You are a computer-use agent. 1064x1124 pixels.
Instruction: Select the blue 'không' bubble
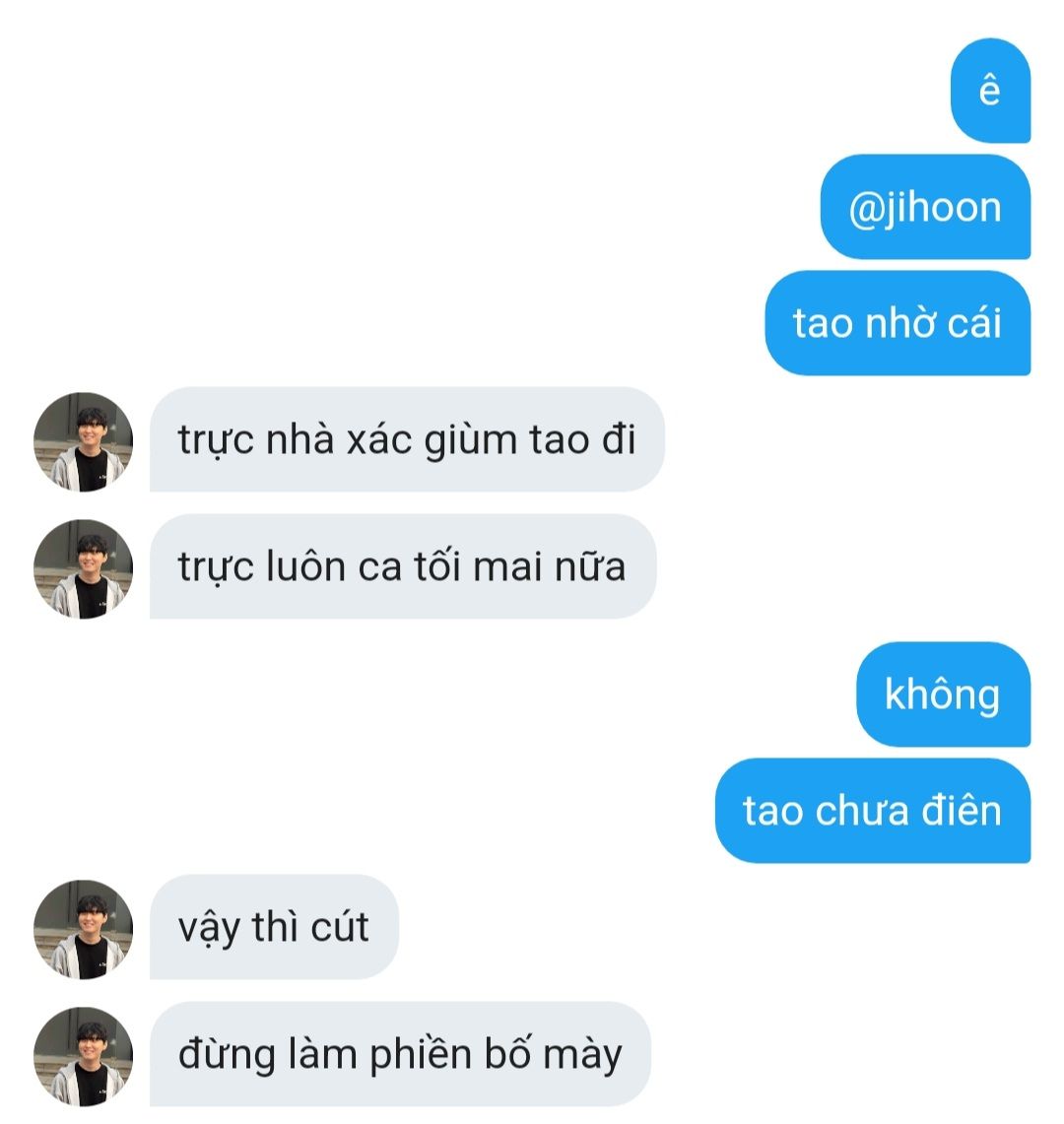tap(943, 694)
